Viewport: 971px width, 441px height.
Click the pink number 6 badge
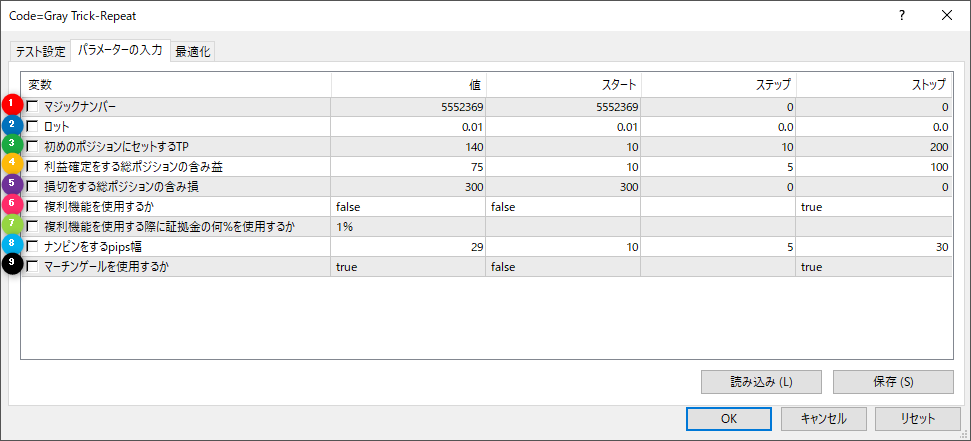[12, 205]
